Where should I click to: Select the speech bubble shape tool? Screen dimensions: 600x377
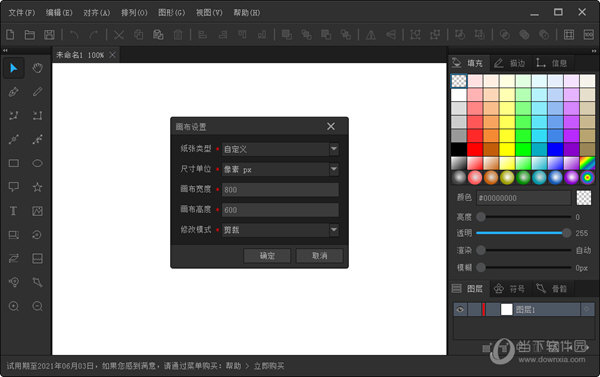coord(14,187)
